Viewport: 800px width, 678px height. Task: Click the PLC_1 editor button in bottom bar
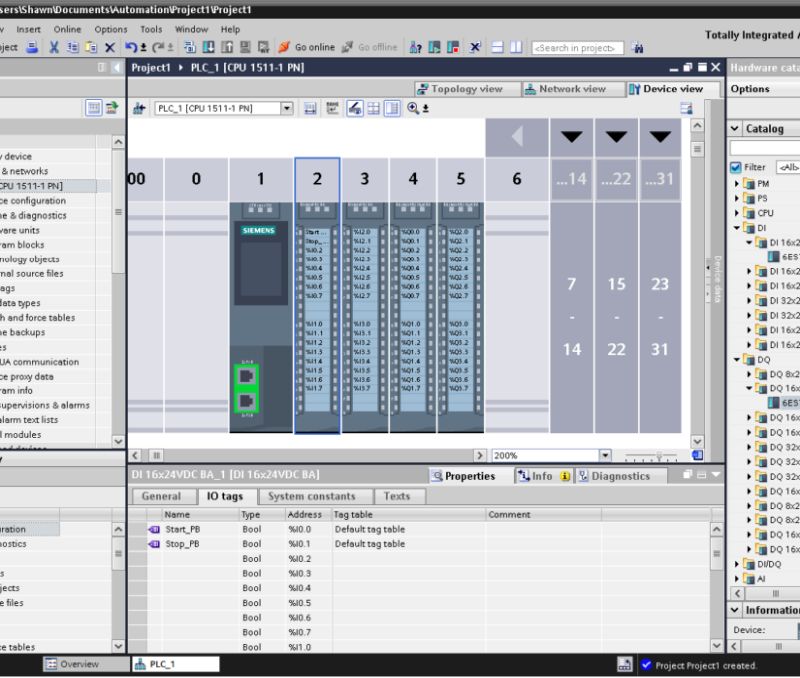(176, 664)
